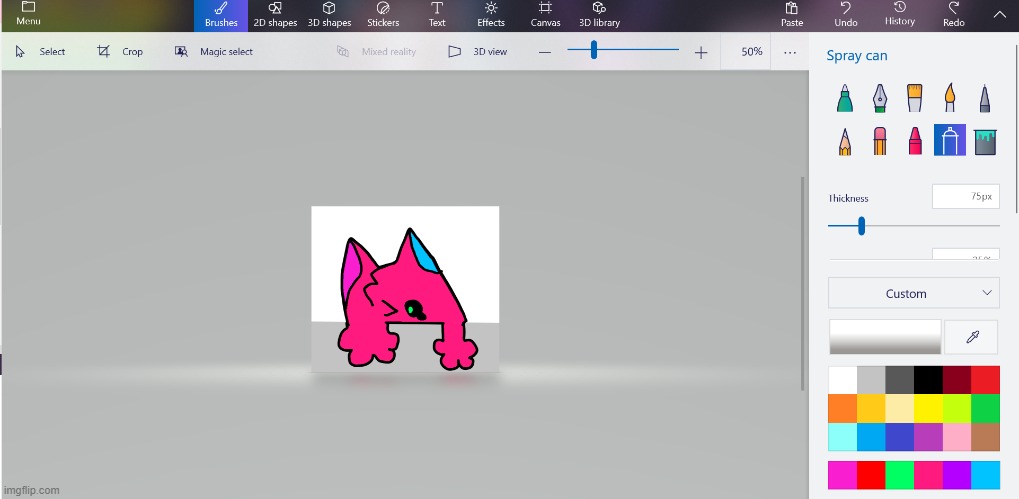Pick the indigo color swatch
This screenshot has height=499, width=1019.
click(899, 437)
